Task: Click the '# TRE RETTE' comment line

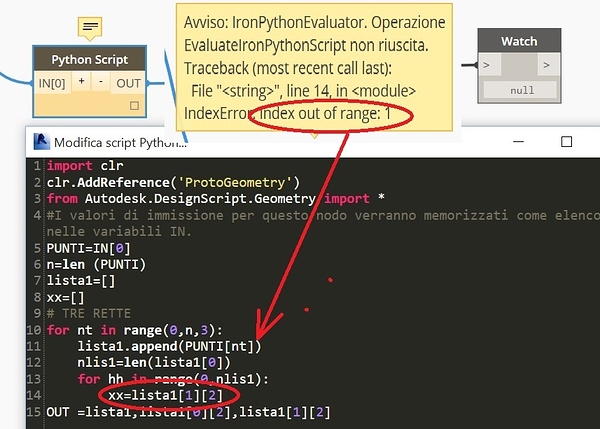Action: point(88,314)
